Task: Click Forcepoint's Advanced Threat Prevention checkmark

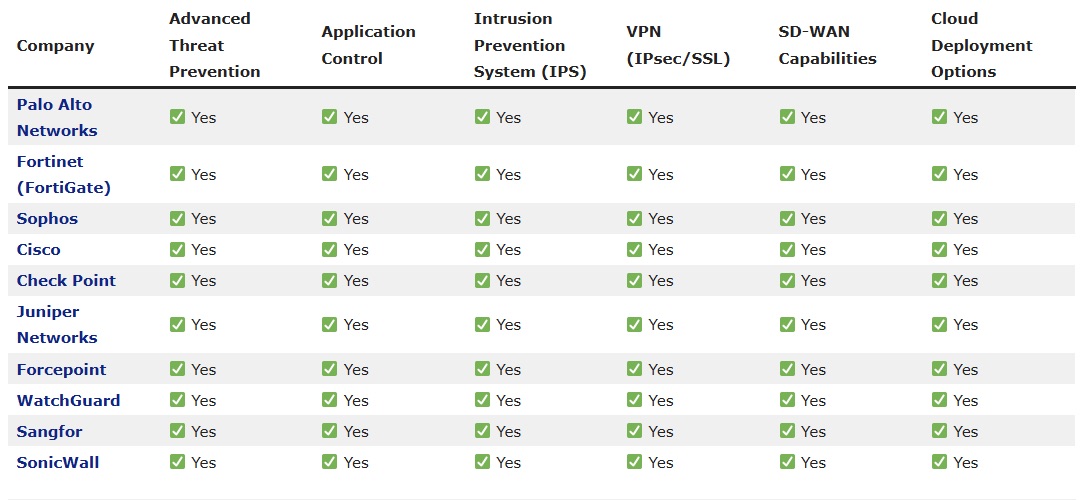Action: click(x=177, y=370)
